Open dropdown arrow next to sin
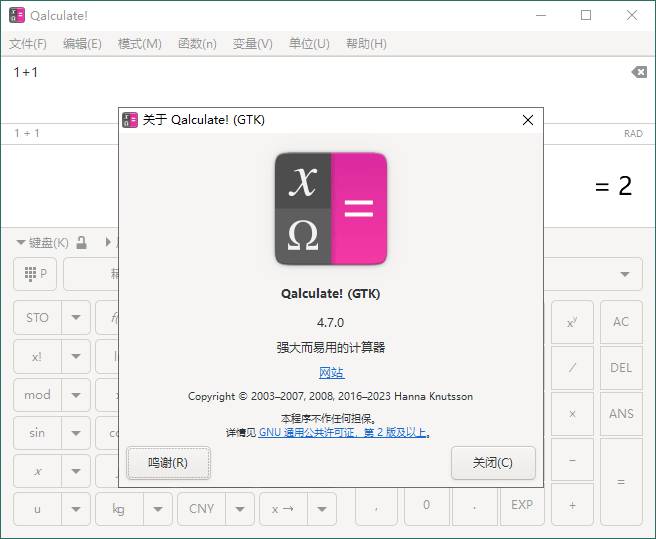Image resolution: width=656 pixels, height=539 pixels. 76,433
